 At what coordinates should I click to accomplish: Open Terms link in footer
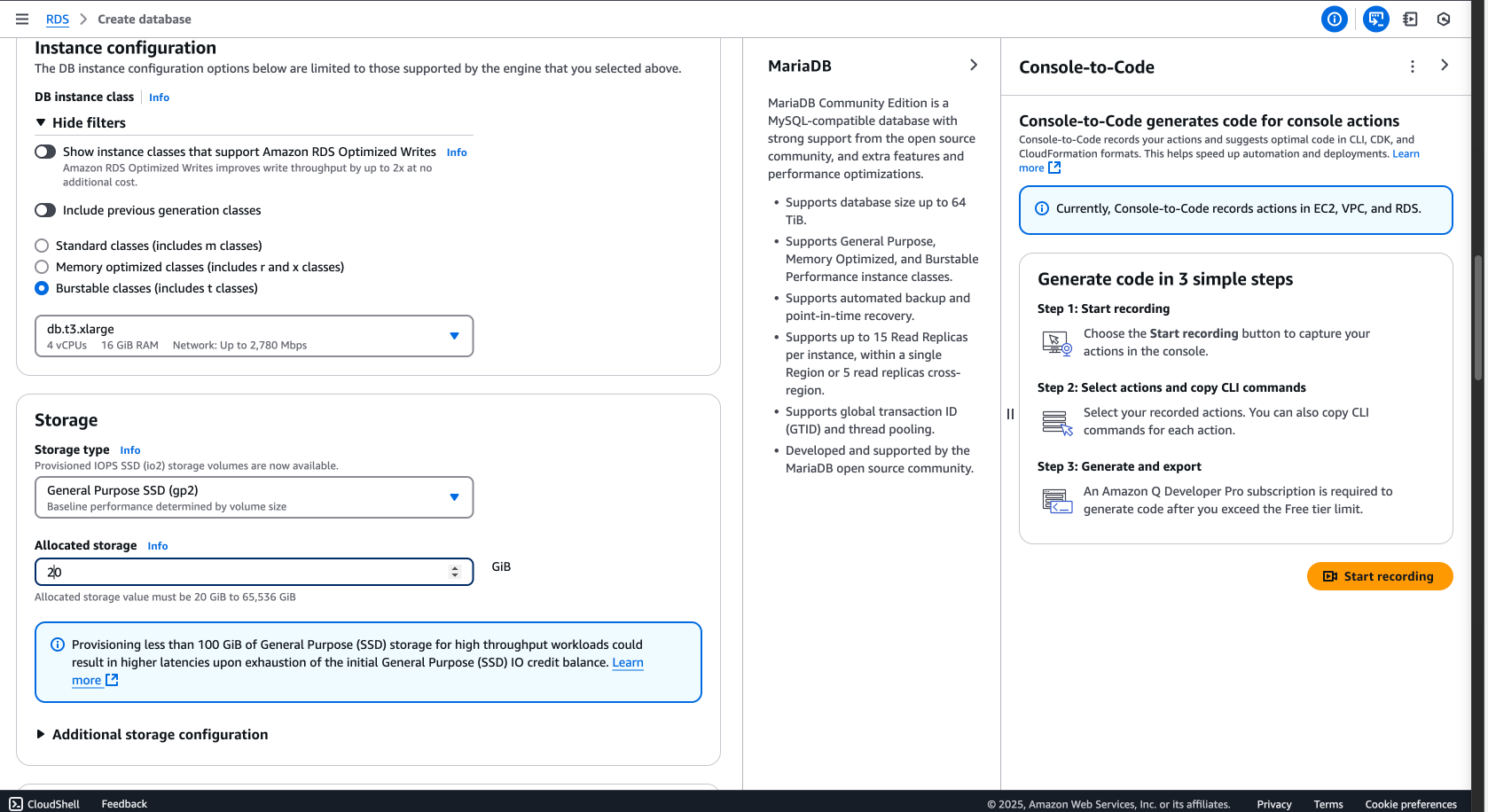pos(1328,804)
